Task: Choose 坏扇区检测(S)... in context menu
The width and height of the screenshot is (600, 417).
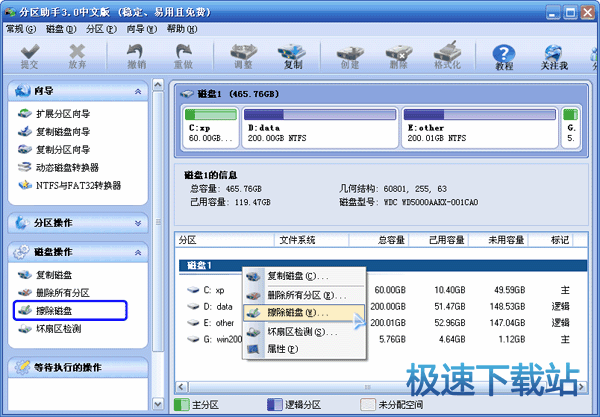Action: tap(304, 332)
